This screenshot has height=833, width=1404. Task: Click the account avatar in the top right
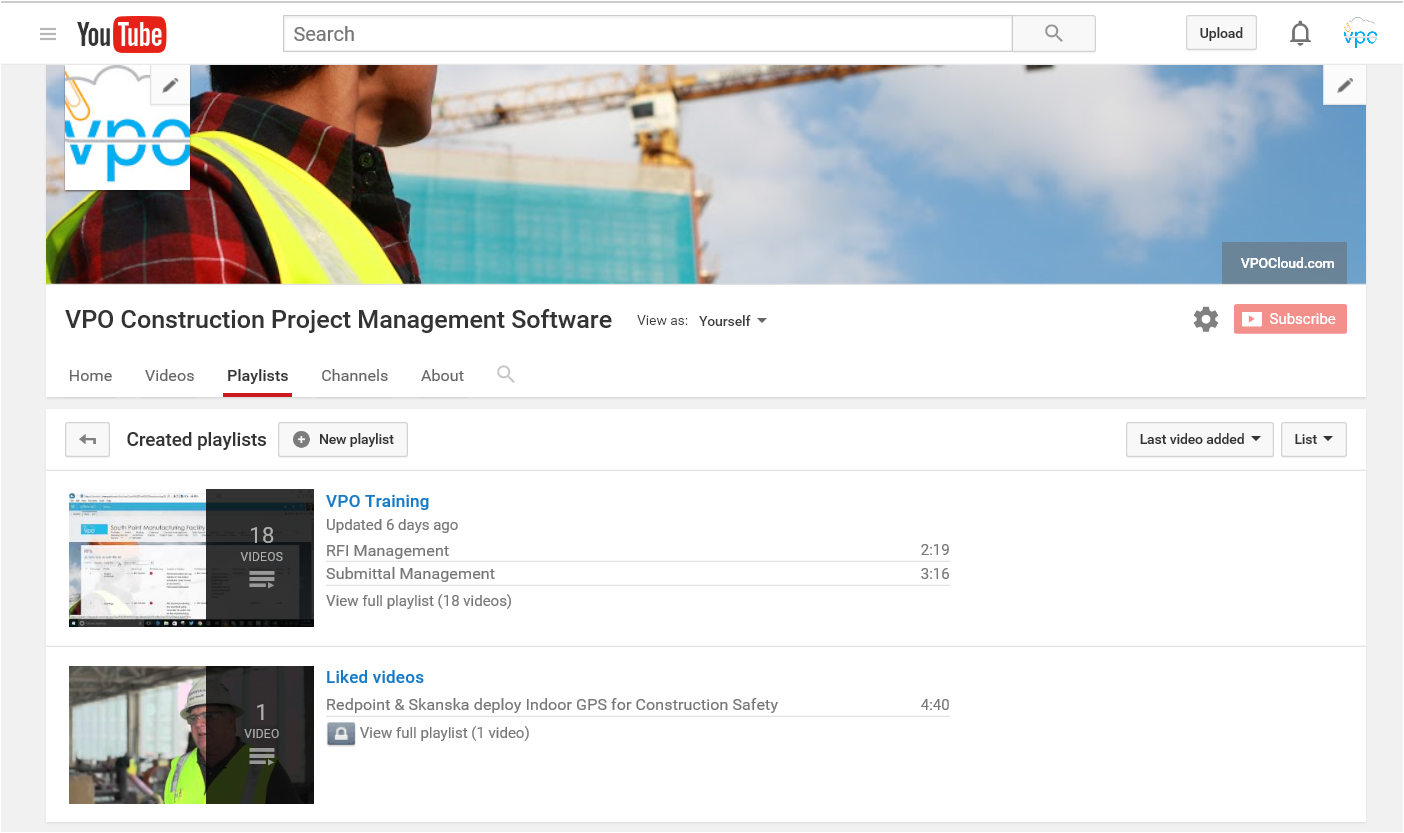[x=1360, y=33]
